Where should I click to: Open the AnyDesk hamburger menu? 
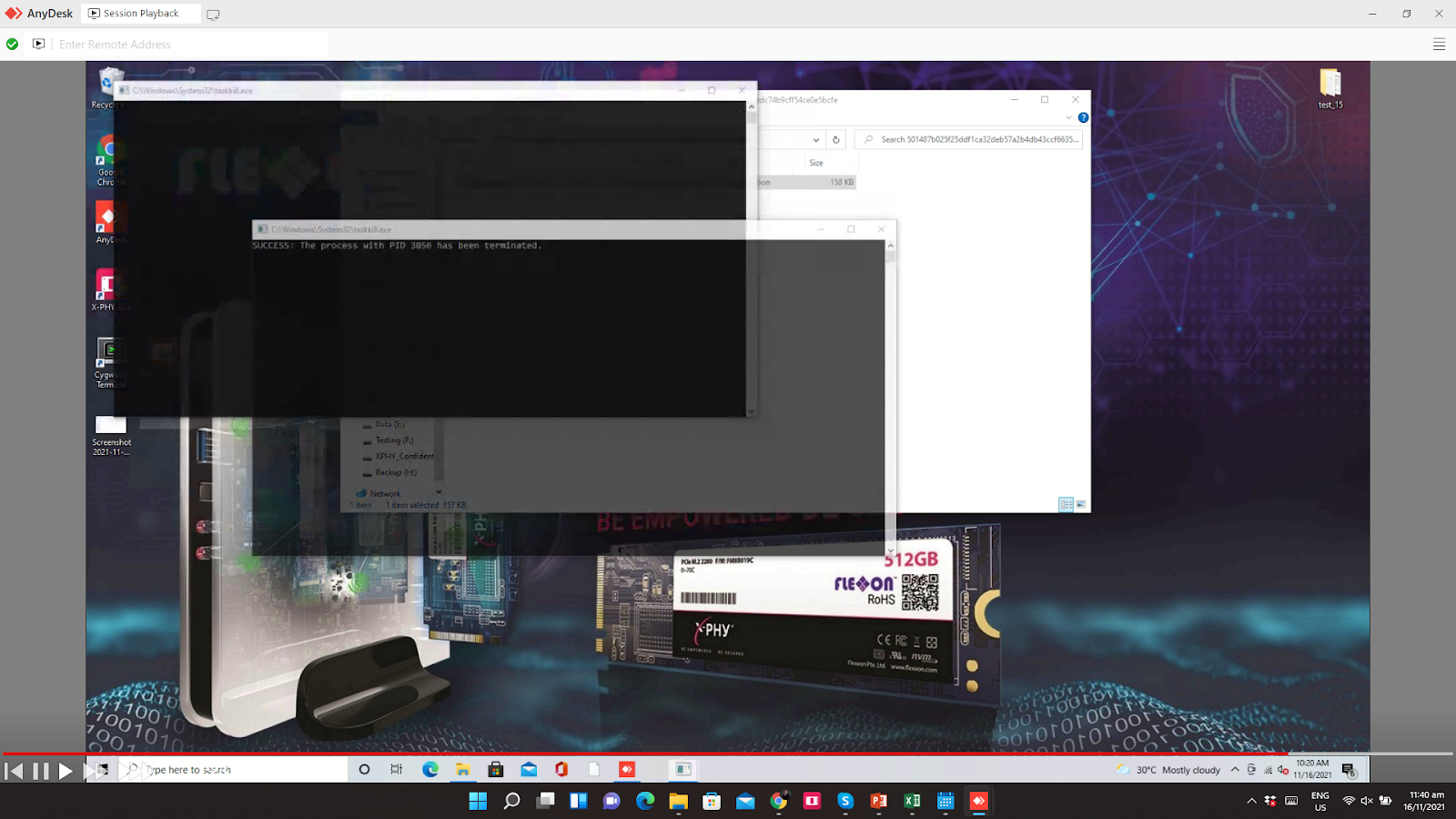1439,44
